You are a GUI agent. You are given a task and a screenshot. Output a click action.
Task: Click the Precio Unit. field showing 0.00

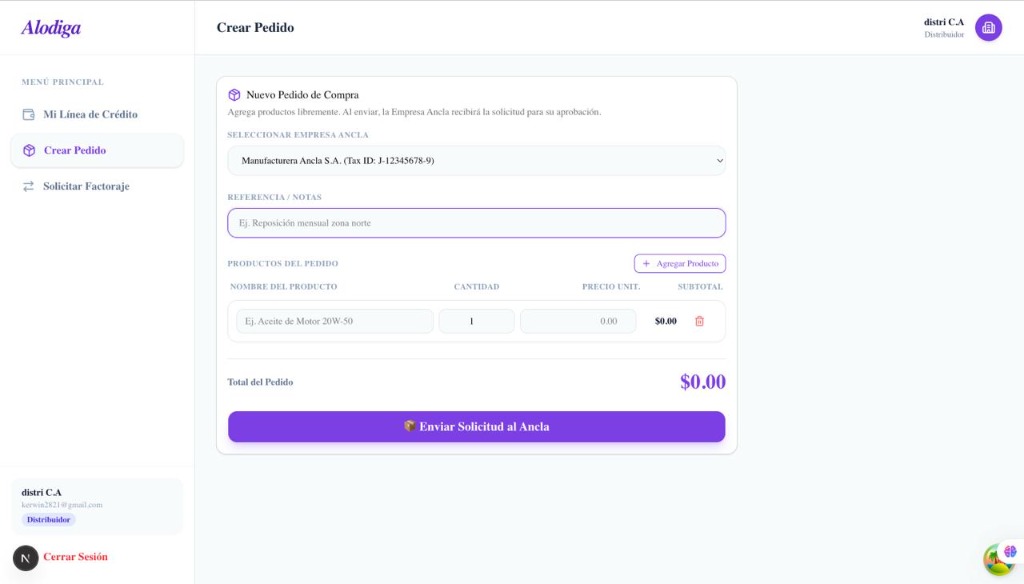[578, 320]
